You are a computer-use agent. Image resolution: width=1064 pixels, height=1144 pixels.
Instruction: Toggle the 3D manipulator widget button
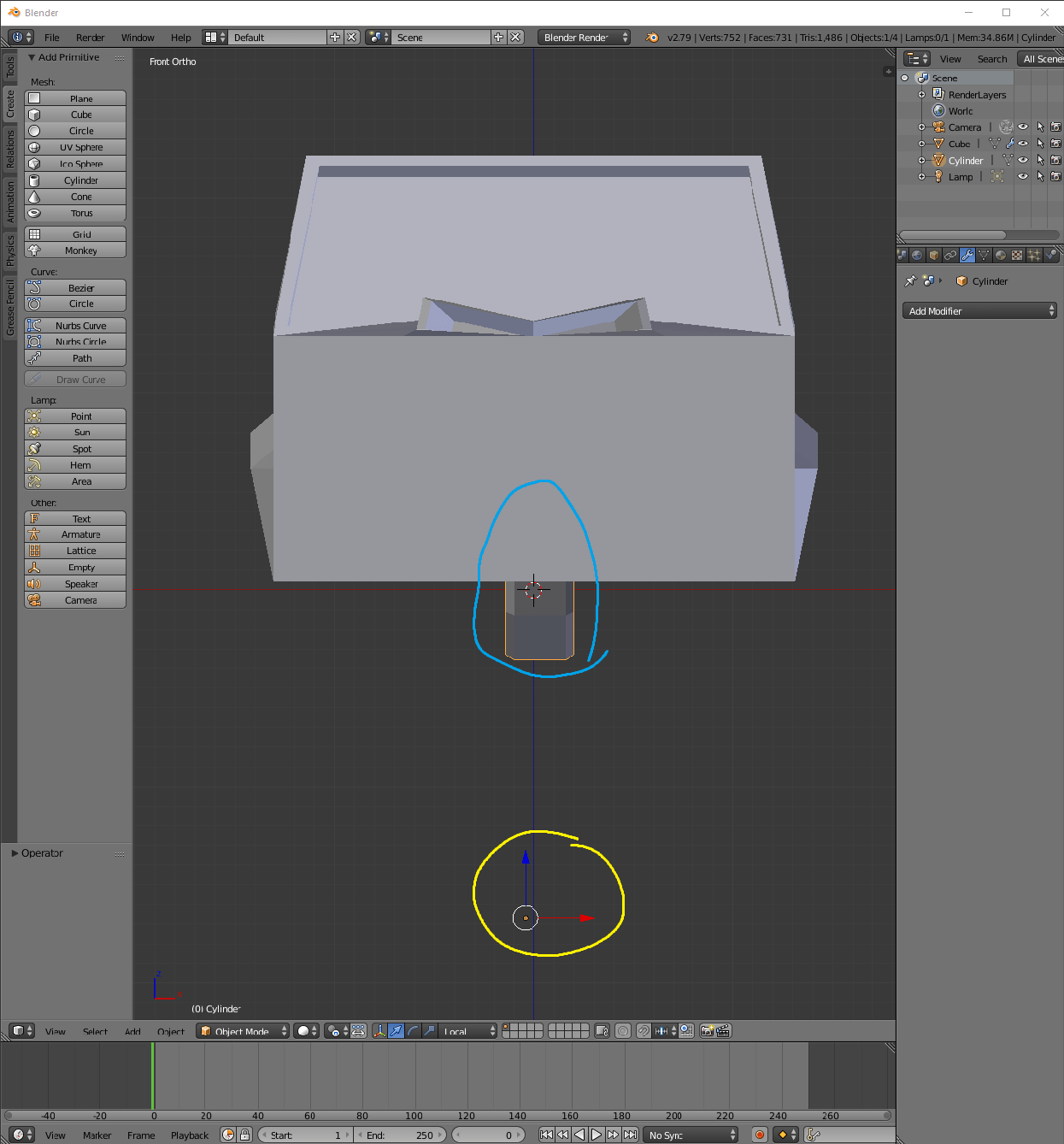click(379, 1031)
